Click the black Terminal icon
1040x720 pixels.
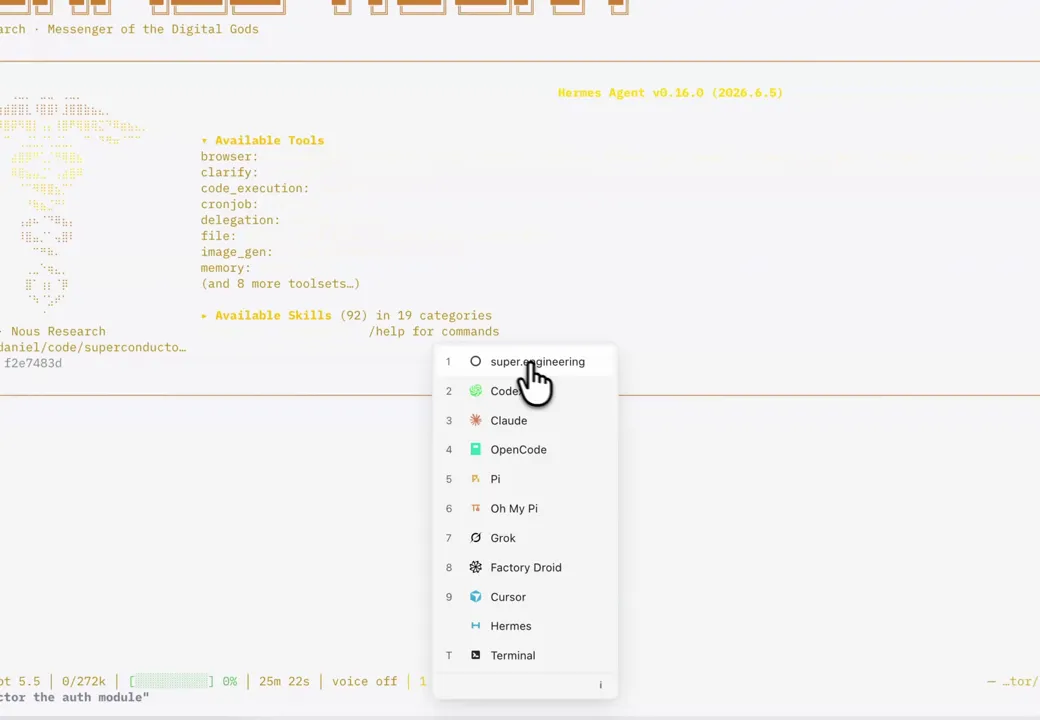(476, 655)
